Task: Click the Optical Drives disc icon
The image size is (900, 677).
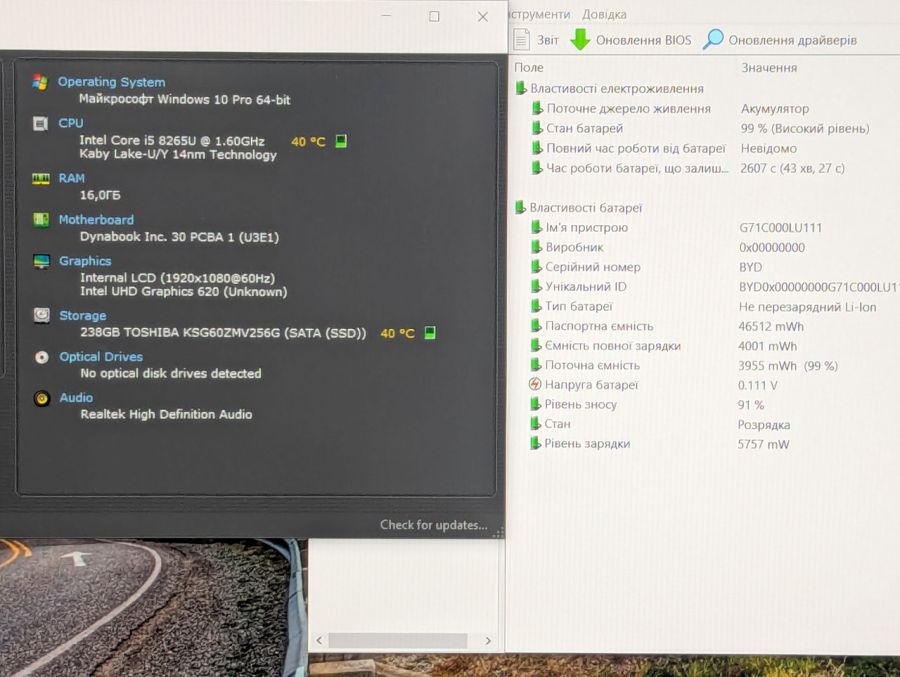Action: [x=41, y=357]
